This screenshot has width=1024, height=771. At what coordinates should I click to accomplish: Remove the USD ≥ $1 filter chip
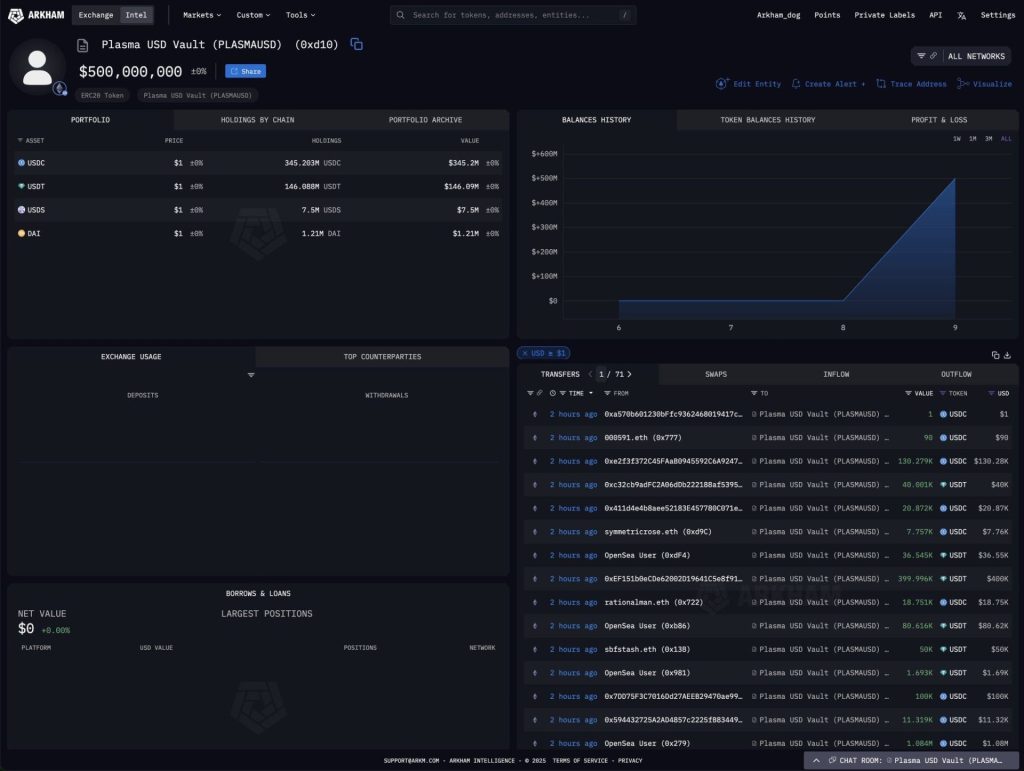(525, 353)
